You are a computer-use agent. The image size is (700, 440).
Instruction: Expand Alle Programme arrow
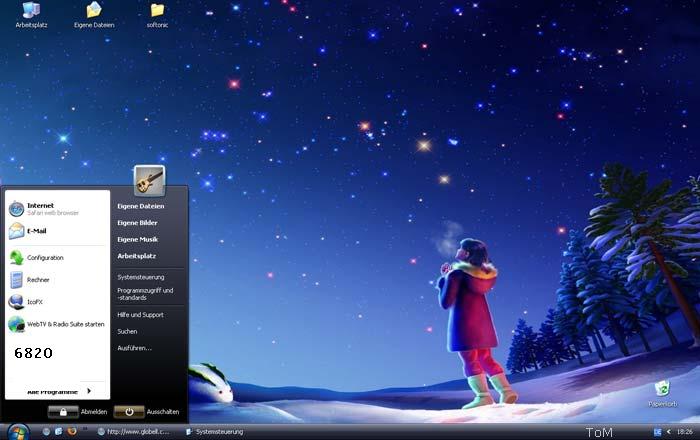coord(89,391)
